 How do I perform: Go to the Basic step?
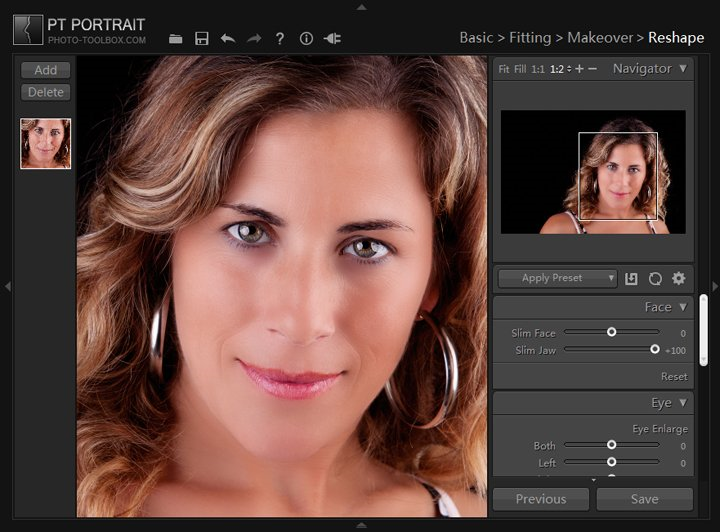pos(476,38)
